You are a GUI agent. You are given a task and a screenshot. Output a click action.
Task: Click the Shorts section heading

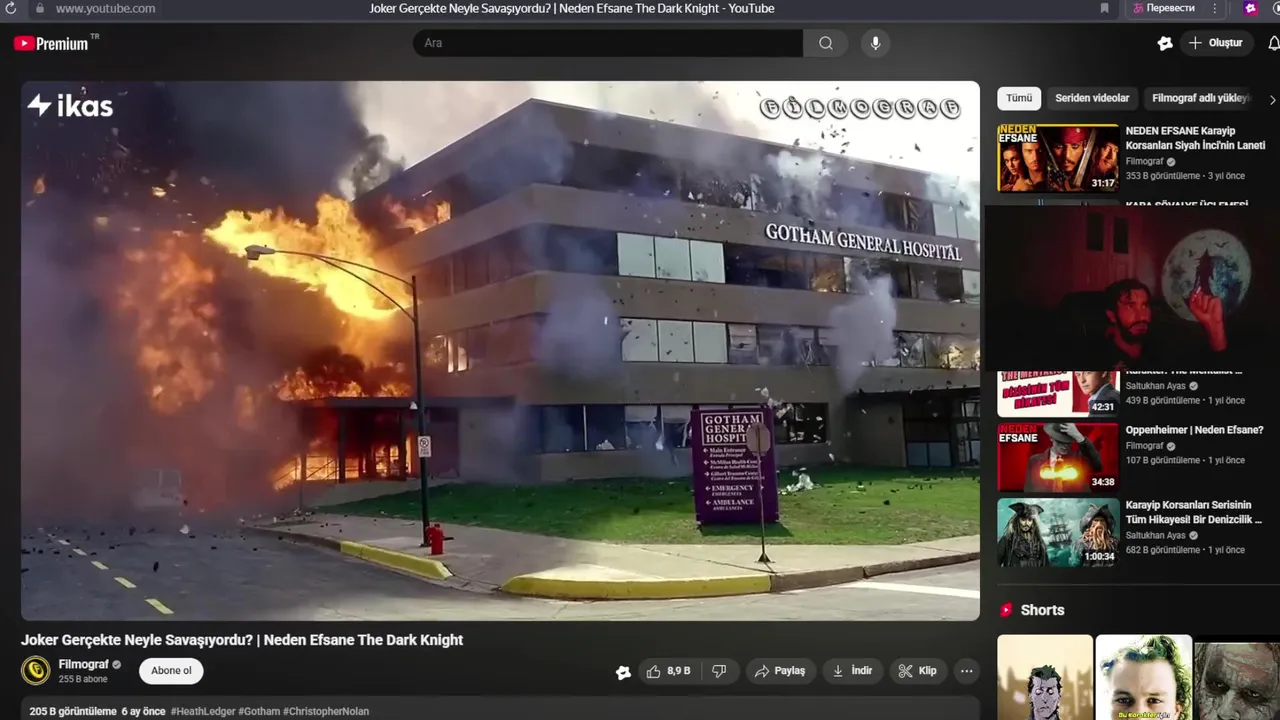click(1042, 610)
